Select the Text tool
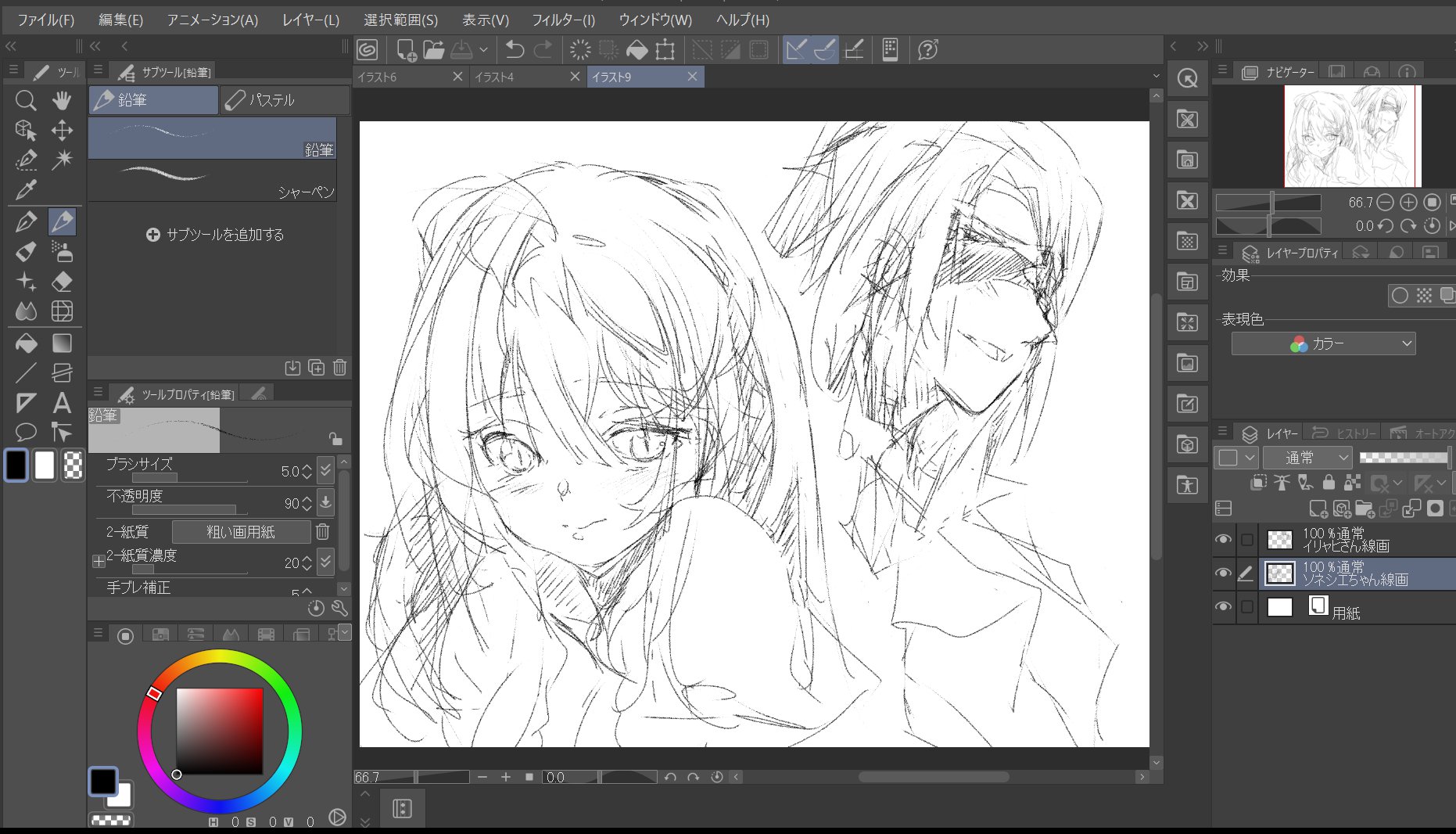This screenshot has width=1456, height=834. pyautogui.click(x=62, y=403)
